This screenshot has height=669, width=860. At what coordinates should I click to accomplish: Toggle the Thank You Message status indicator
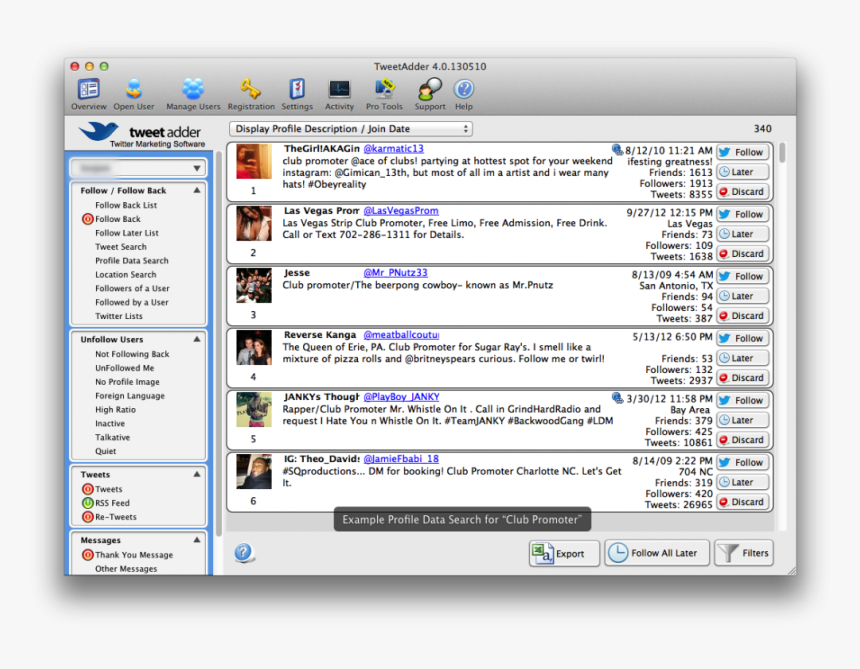[87, 555]
